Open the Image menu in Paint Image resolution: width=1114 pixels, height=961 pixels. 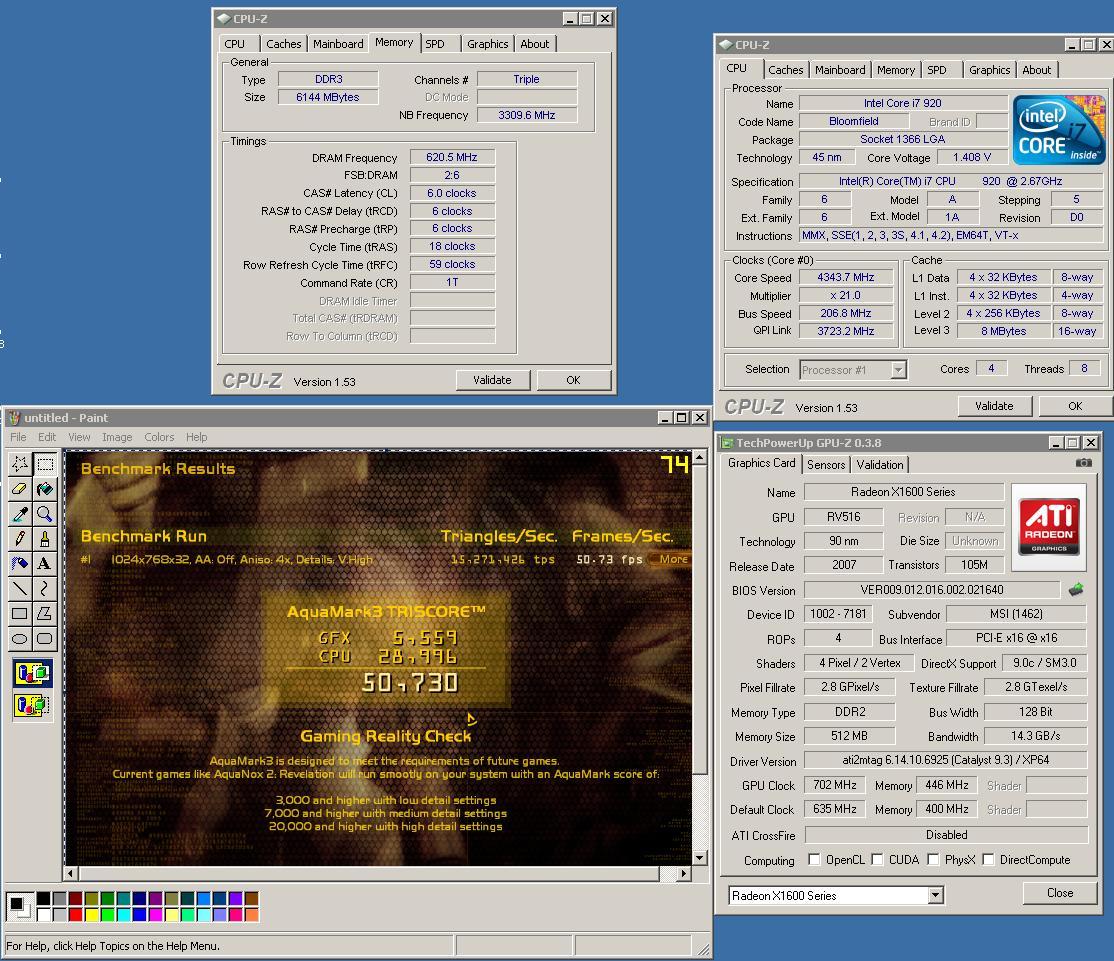click(117, 437)
